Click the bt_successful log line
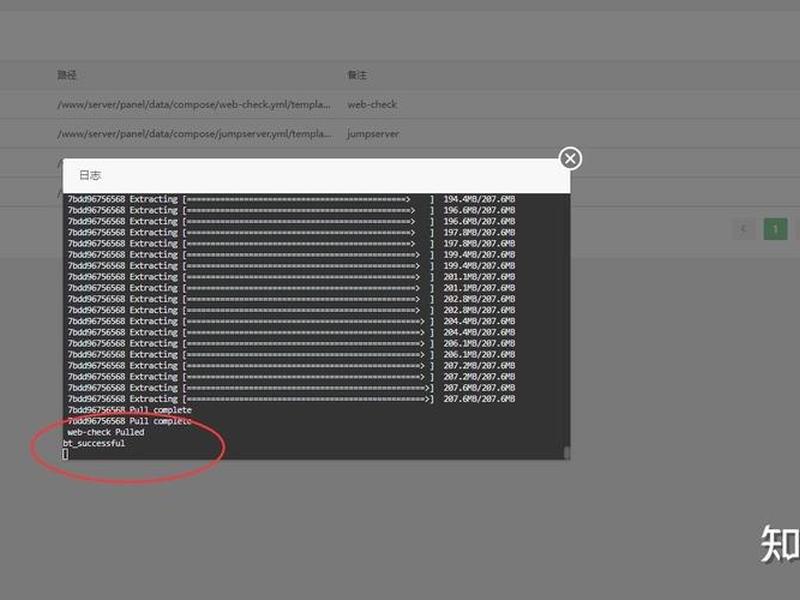800x600 pixels. (94, 443)
